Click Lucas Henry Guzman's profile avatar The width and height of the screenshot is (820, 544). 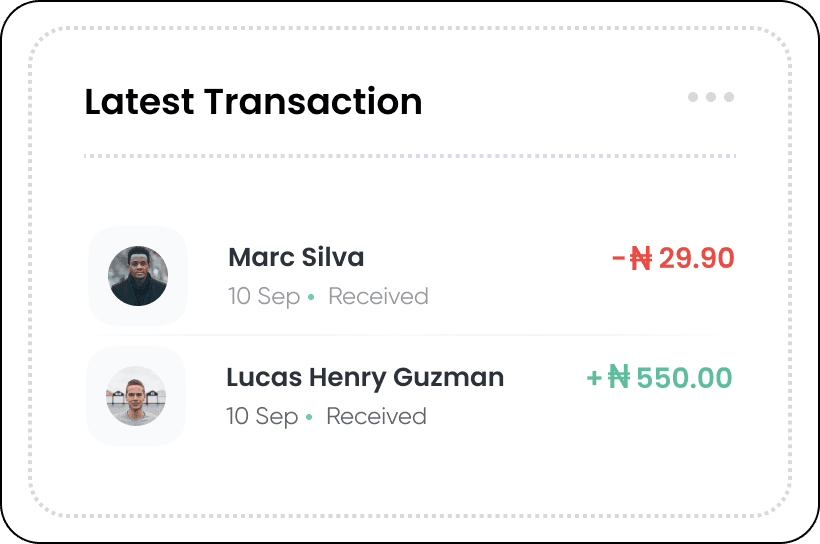coord(136,396)
